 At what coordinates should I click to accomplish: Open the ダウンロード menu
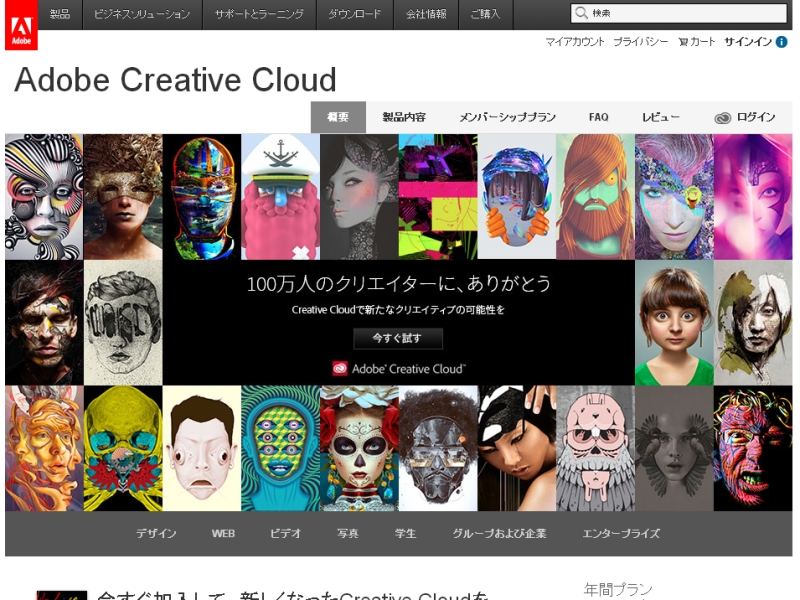click(x=355, y=14)
